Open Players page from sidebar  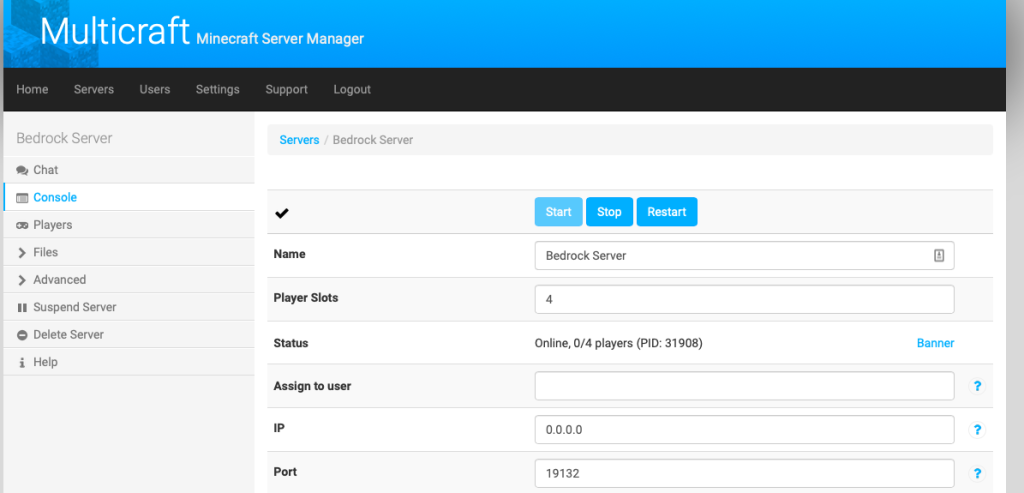[x=52, y=225]
